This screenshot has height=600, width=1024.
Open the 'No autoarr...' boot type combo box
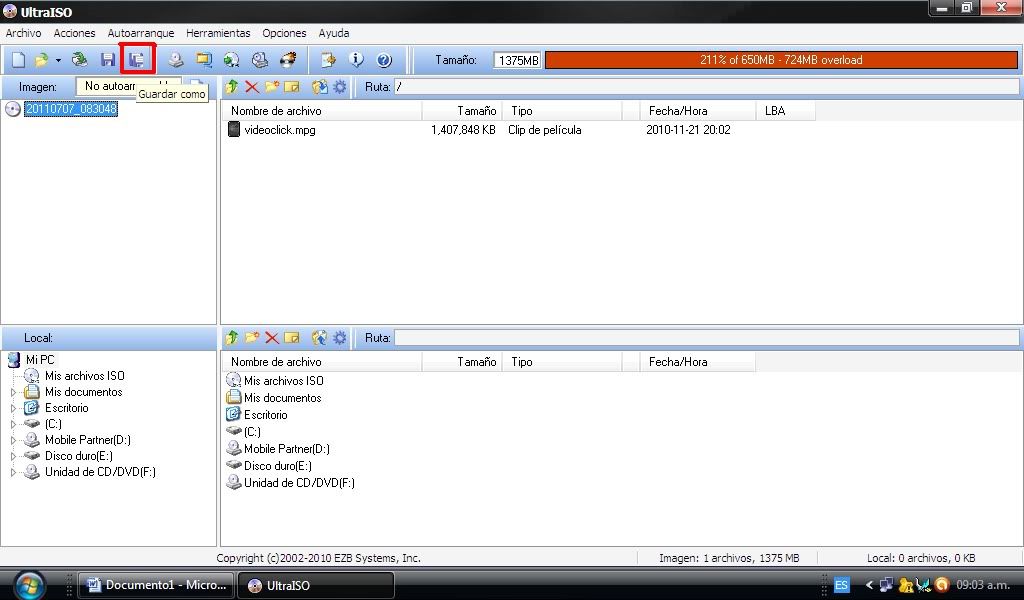[129, 86]
